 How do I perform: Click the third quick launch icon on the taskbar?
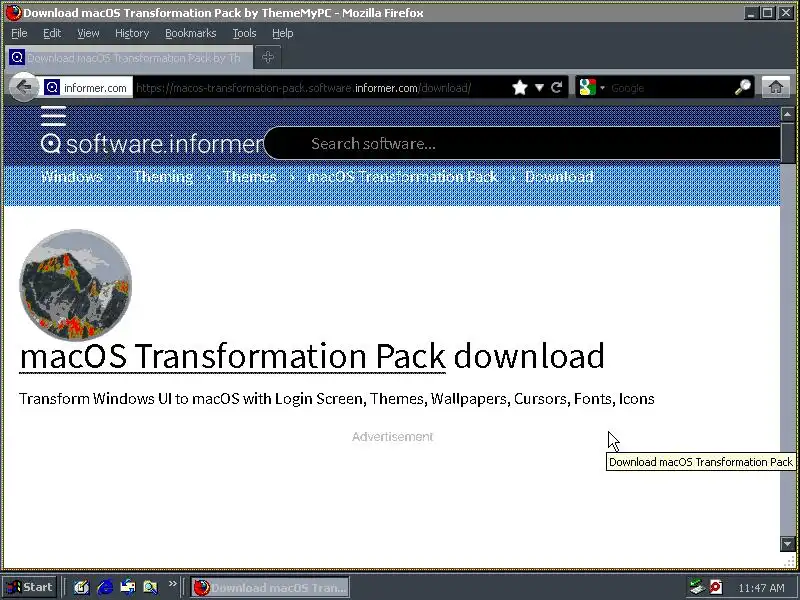tap(128, 587)
